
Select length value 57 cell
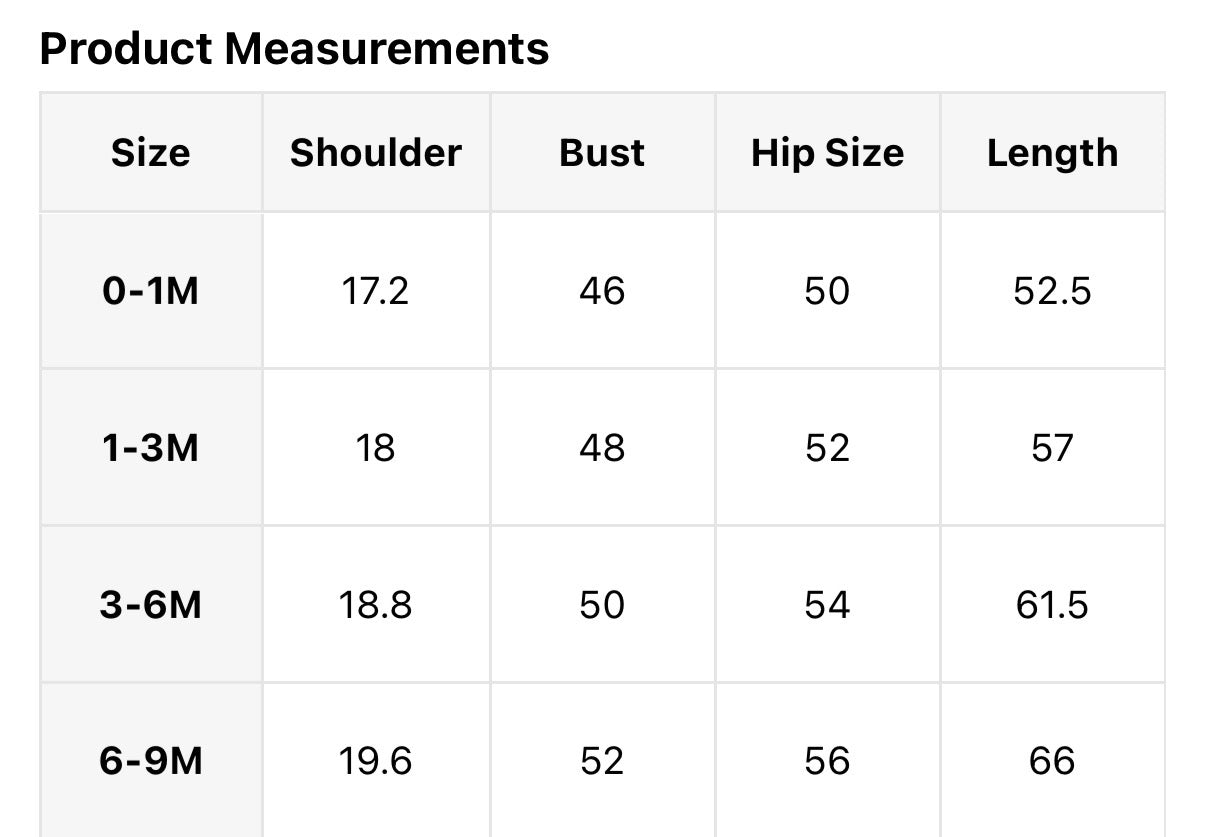pos(1052,448)
